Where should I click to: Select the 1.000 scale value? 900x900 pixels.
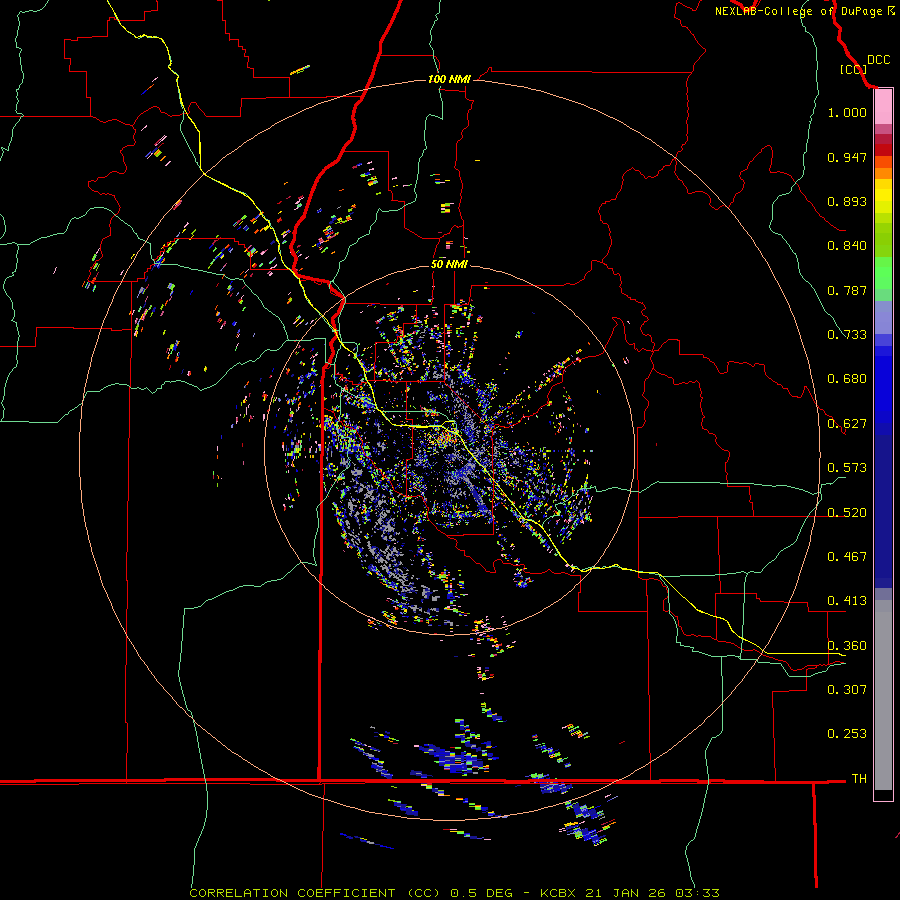coord(847,112)
